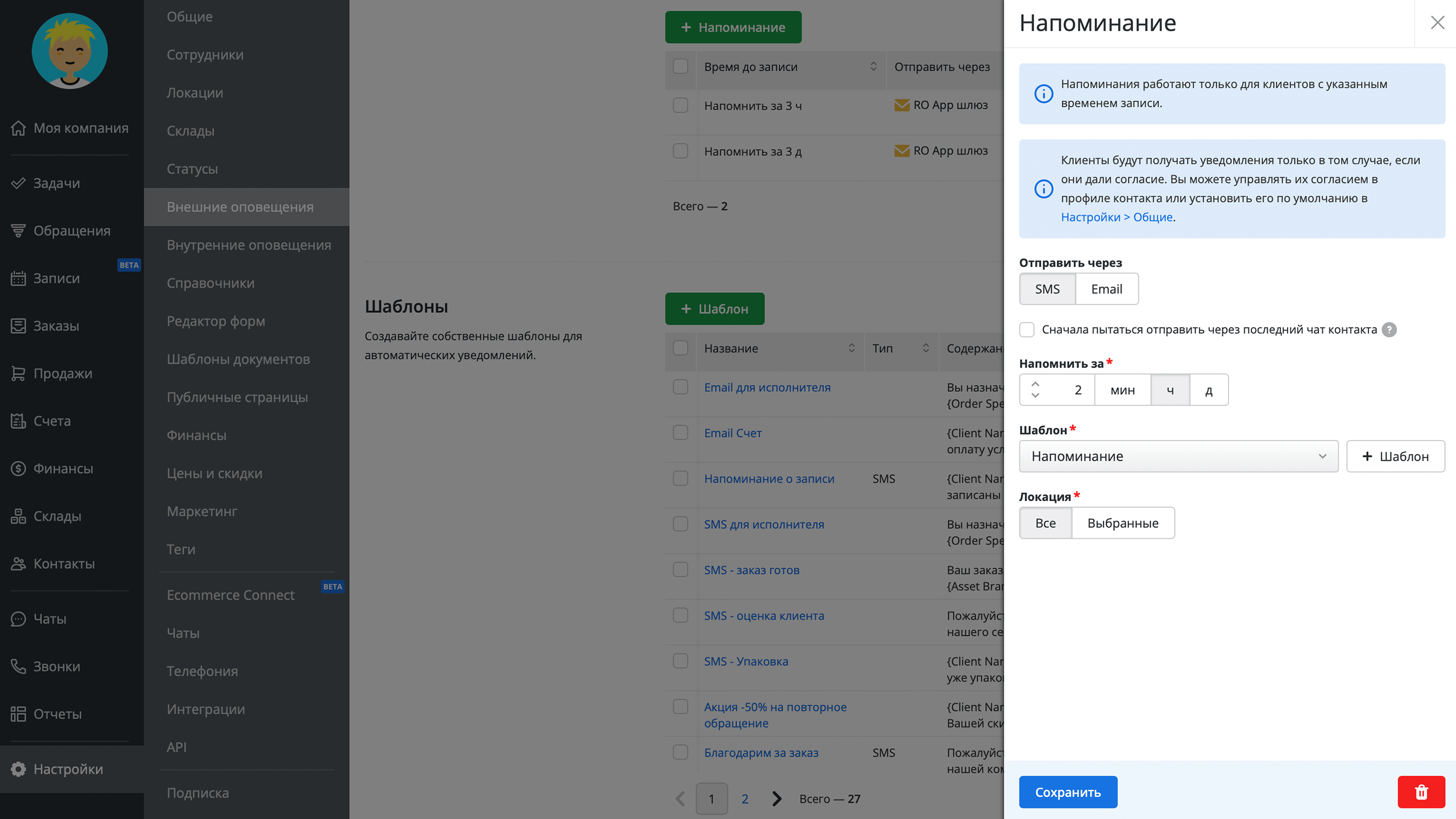Open the Шаблон dropdown showing Напоминание
This screenshot has width=1456, height=819.
(x=1178, y=456)
